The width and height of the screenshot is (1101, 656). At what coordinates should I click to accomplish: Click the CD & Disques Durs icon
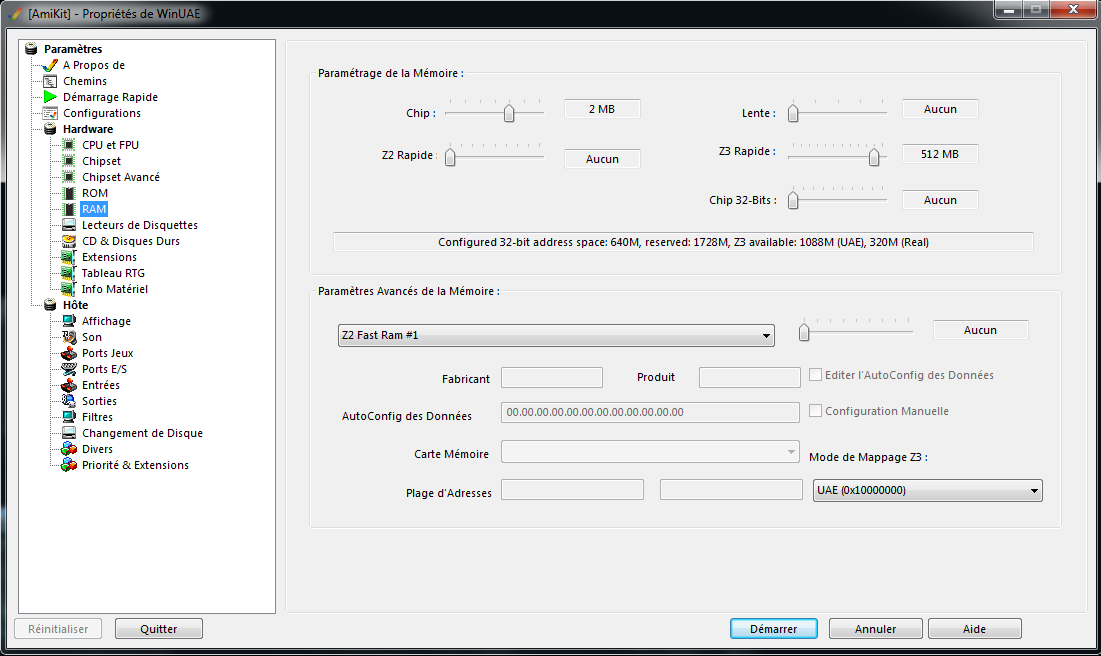click(69, 241)
